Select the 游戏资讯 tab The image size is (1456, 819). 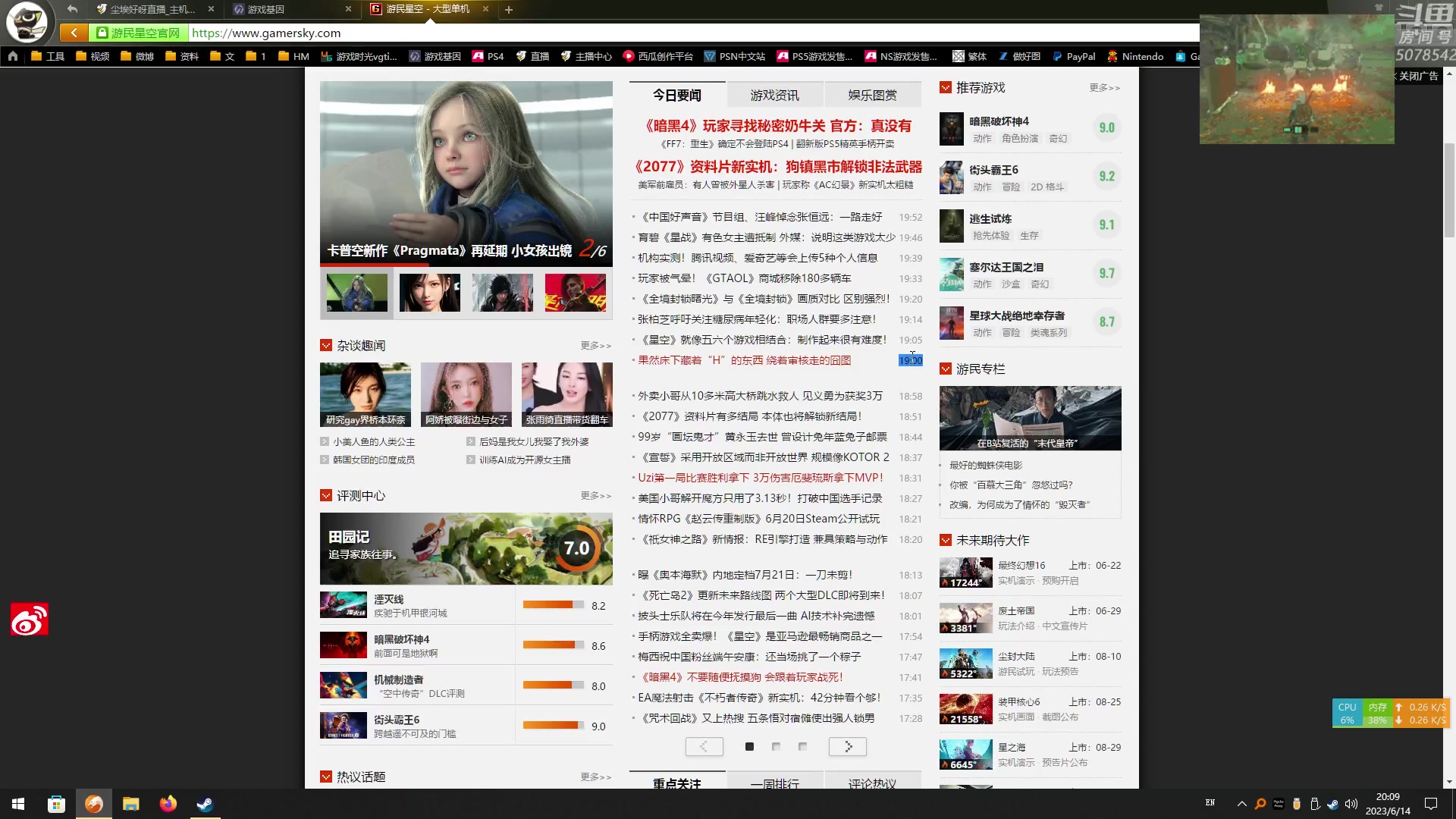[775, 95]
